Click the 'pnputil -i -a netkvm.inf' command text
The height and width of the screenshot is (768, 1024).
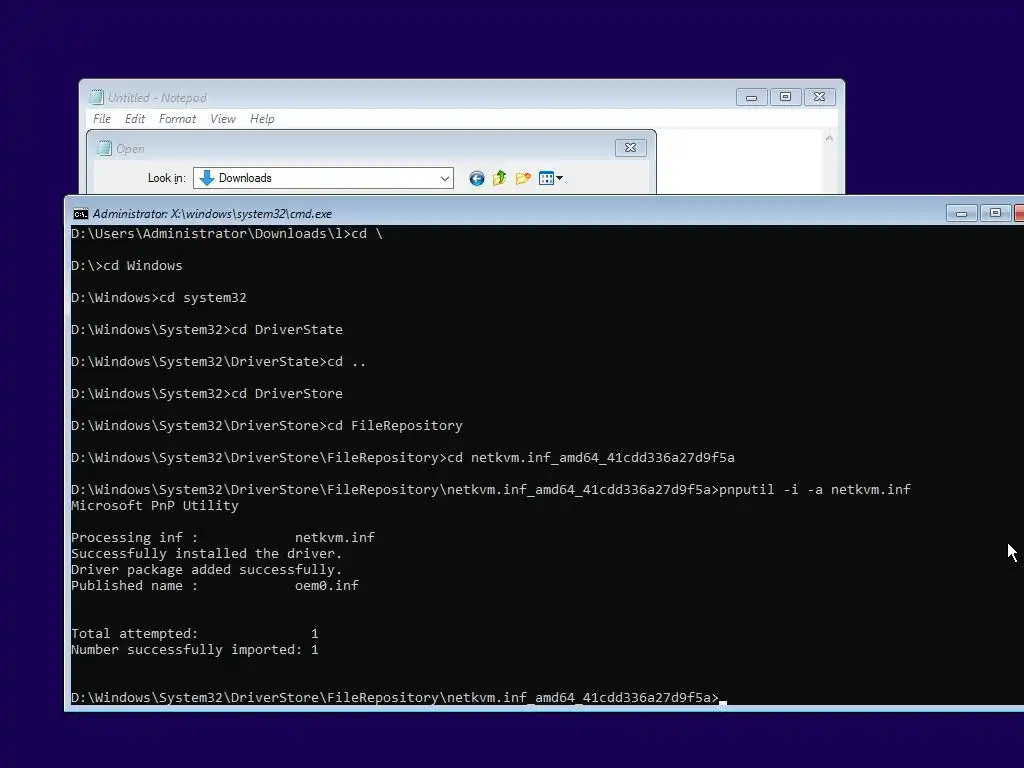[x=814, y=489]
